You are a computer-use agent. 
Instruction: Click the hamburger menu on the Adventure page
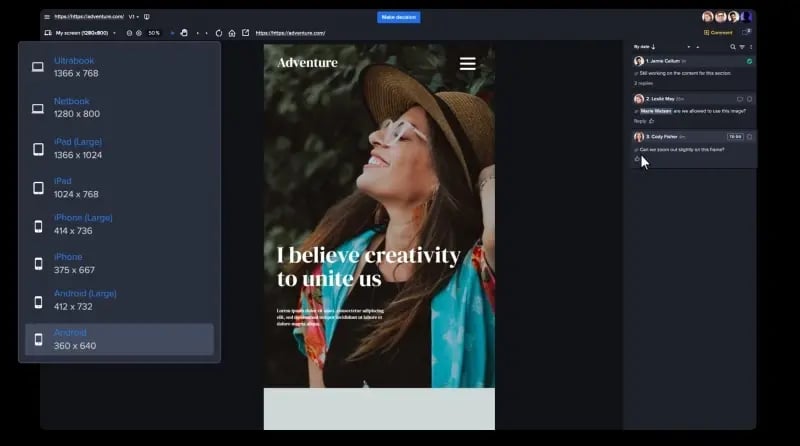coord(467,64)
